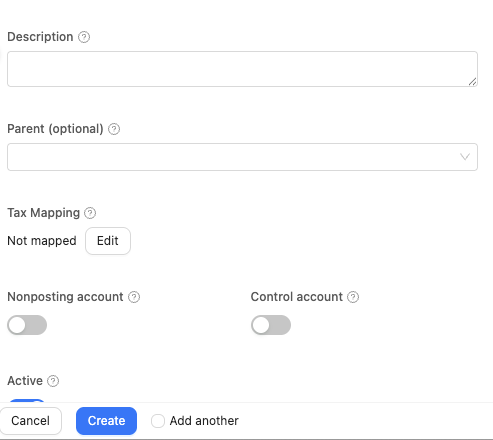Open the Tax Mapping help icon
This screenshot has height=440, width=493.
[x=90, y=213]
